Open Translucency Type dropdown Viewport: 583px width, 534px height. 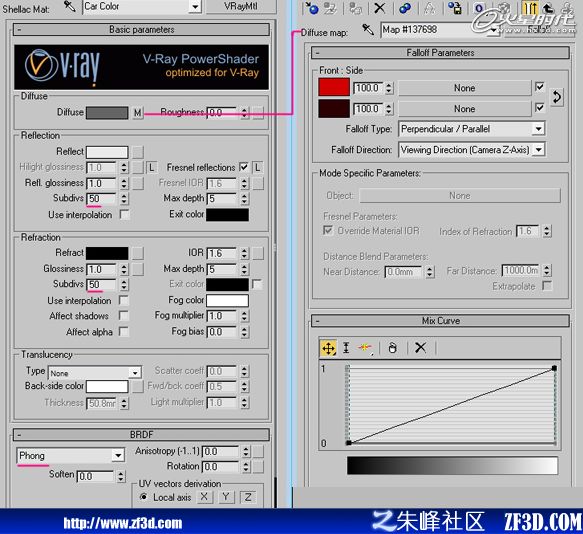[x=135, y=372]
